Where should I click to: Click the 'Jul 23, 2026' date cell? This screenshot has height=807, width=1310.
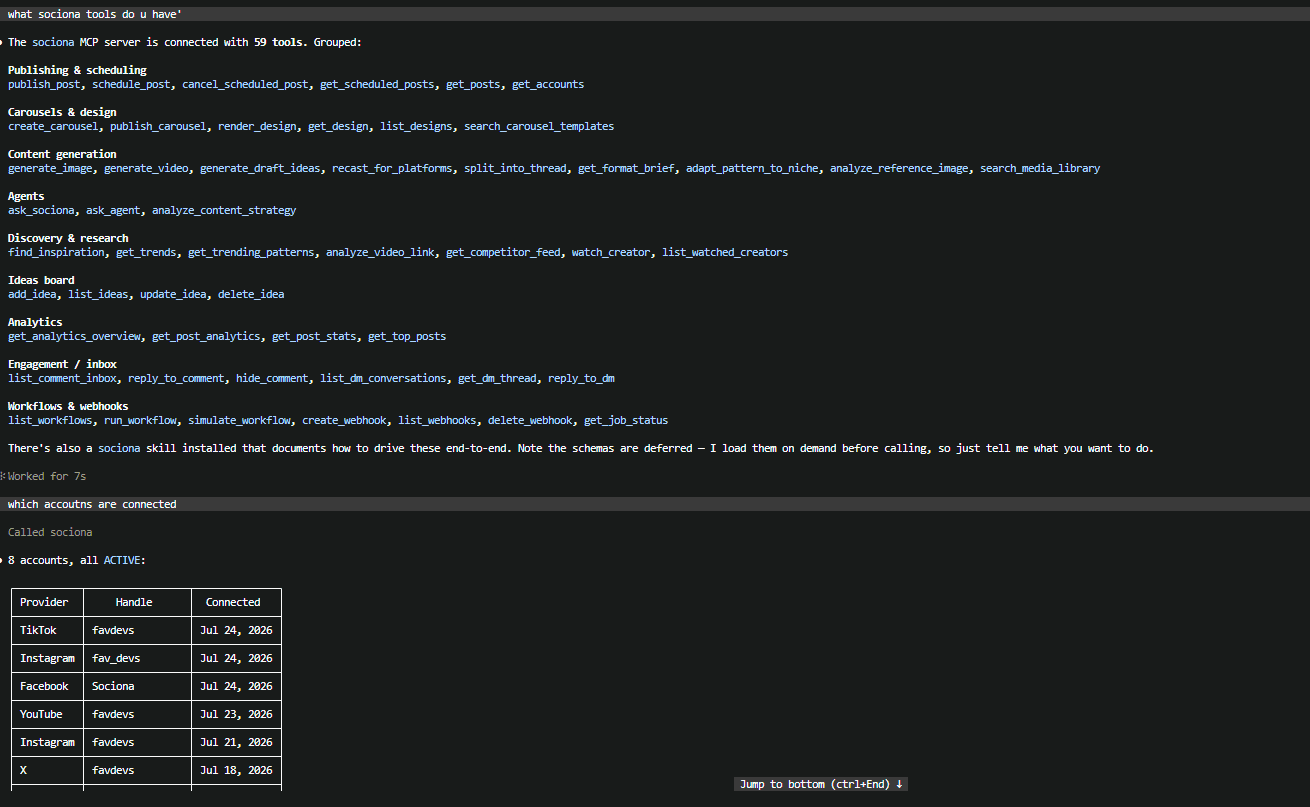pos(236,714)
